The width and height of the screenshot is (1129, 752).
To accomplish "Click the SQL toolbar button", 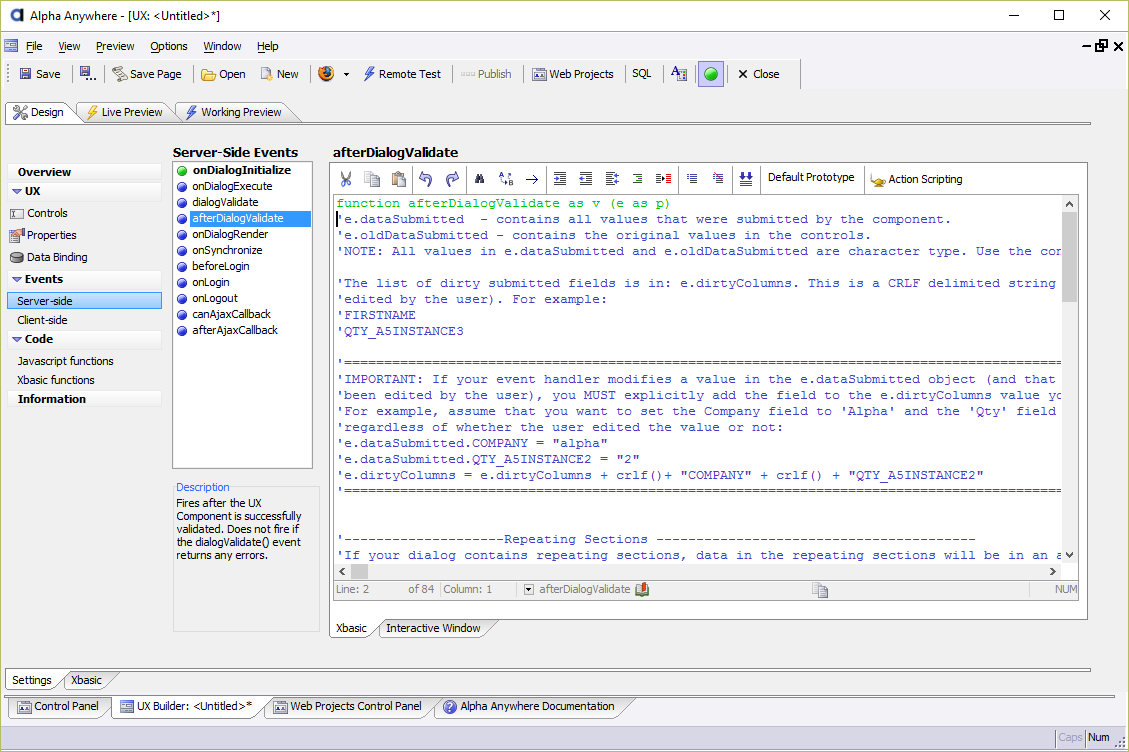I will point(642,73).
